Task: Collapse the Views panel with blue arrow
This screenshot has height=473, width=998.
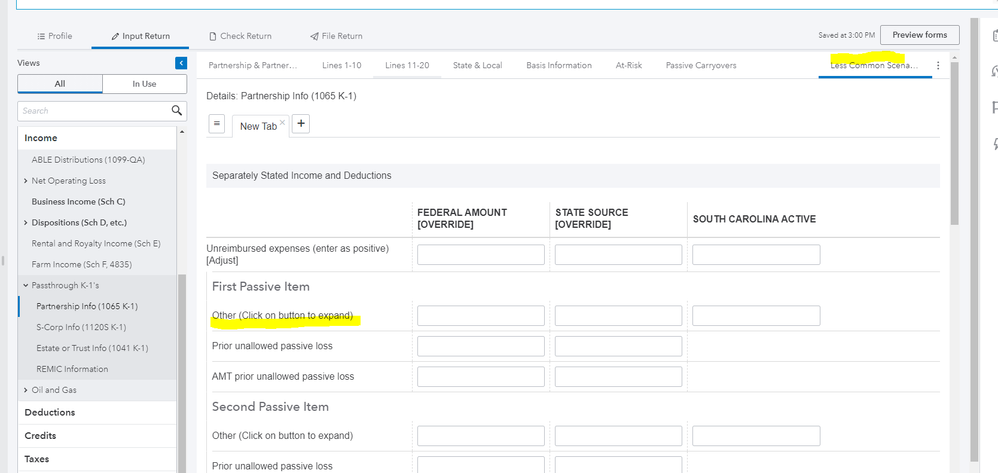Action: click(181, 63)
